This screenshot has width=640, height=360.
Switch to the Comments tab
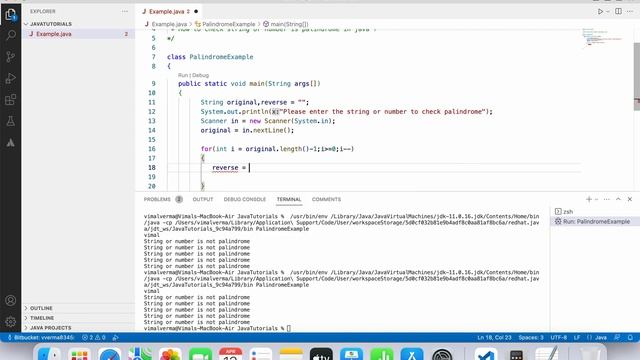pyautogui.click(x=326, y=199)
